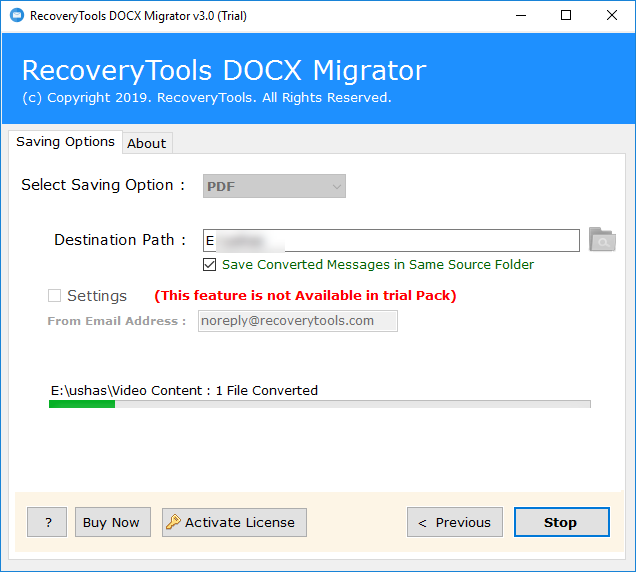636x572 pixels.
Task: Click the Buy Now button
Action: [113, 522]
